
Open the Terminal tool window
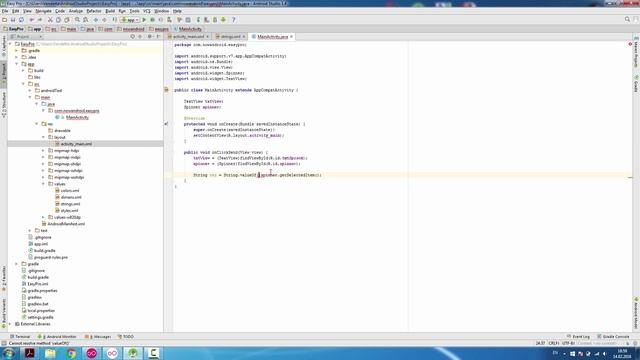pyautogui.click(x=20, y=337)
